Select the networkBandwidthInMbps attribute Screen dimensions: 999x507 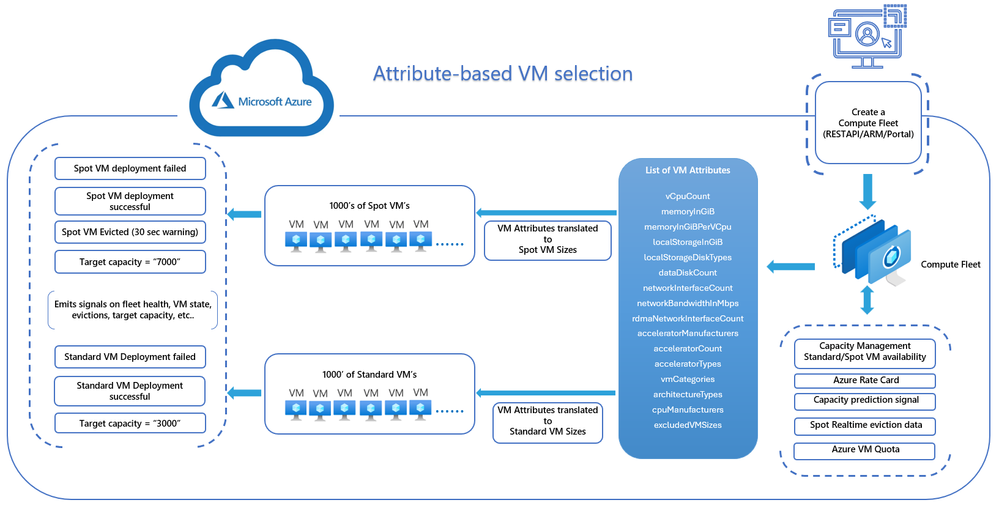[x=688, y=303]
